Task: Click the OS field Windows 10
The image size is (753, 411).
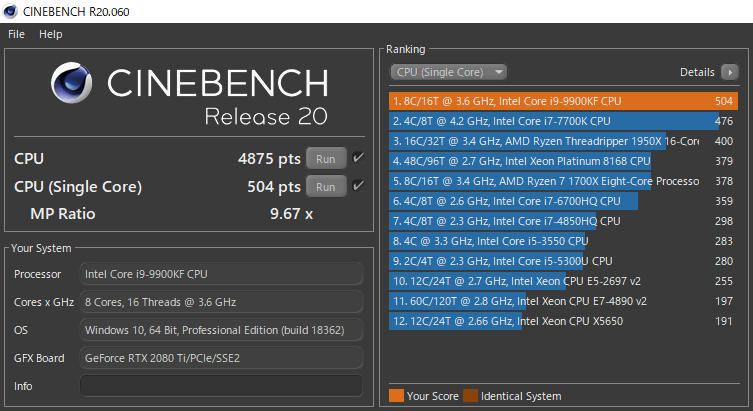Action: 221,330
